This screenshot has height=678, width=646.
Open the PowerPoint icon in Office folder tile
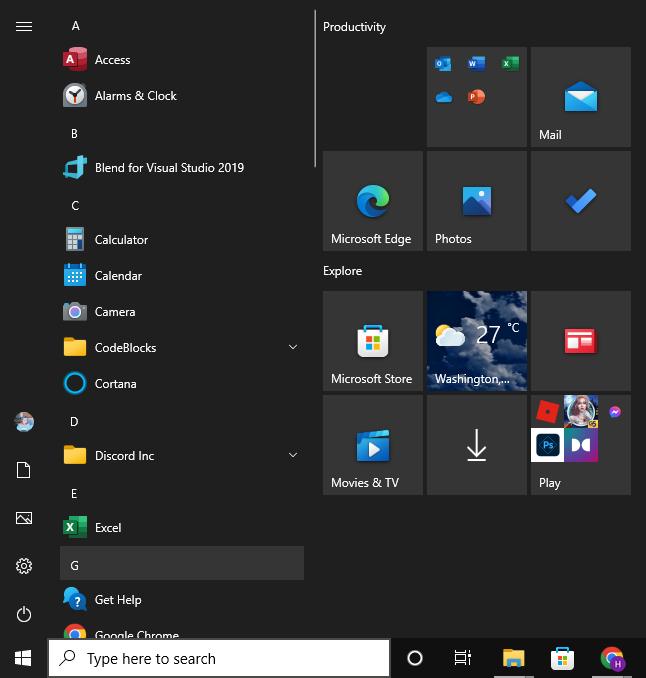477,96
